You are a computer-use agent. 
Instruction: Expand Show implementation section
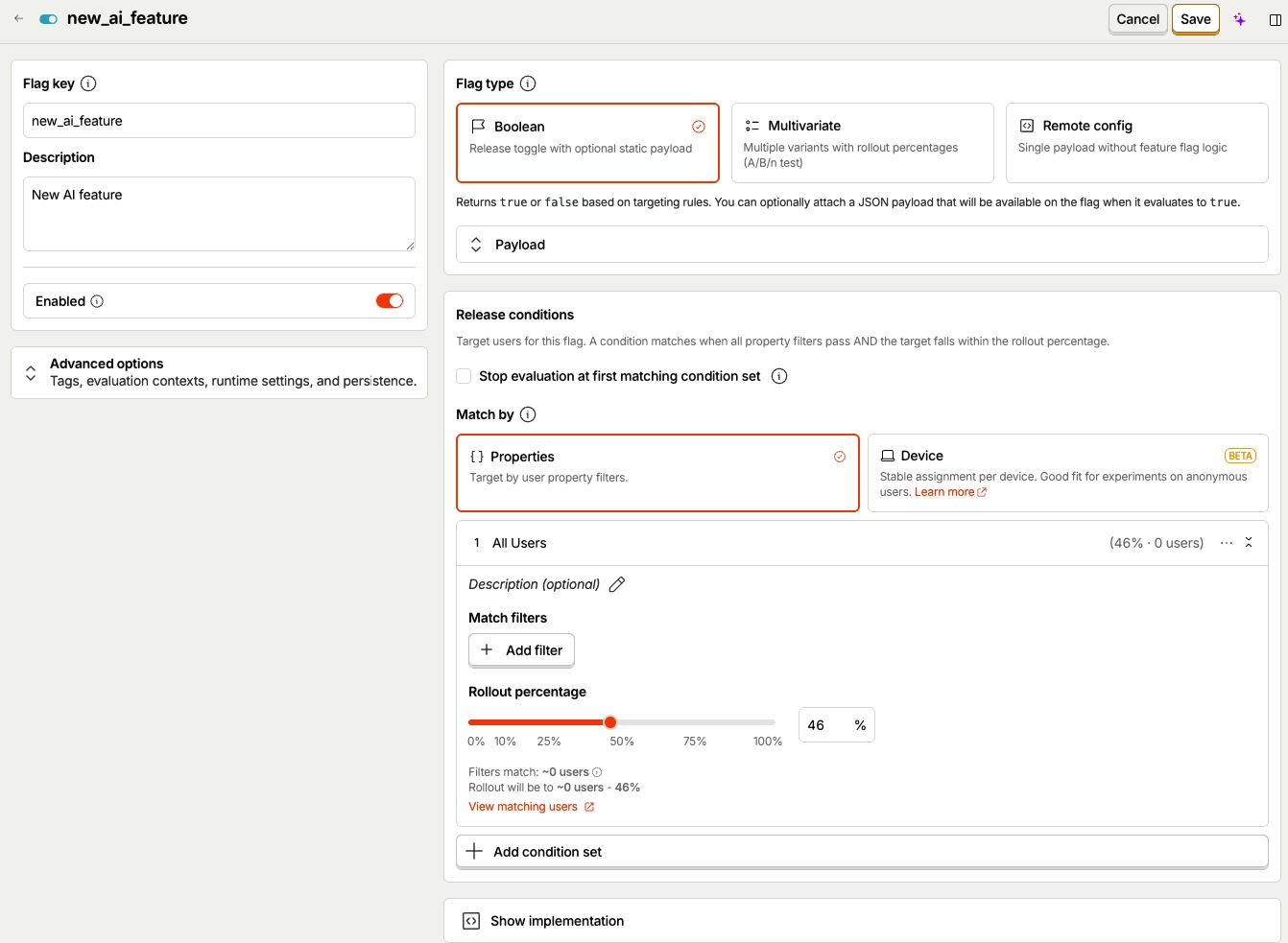(862, 921)
